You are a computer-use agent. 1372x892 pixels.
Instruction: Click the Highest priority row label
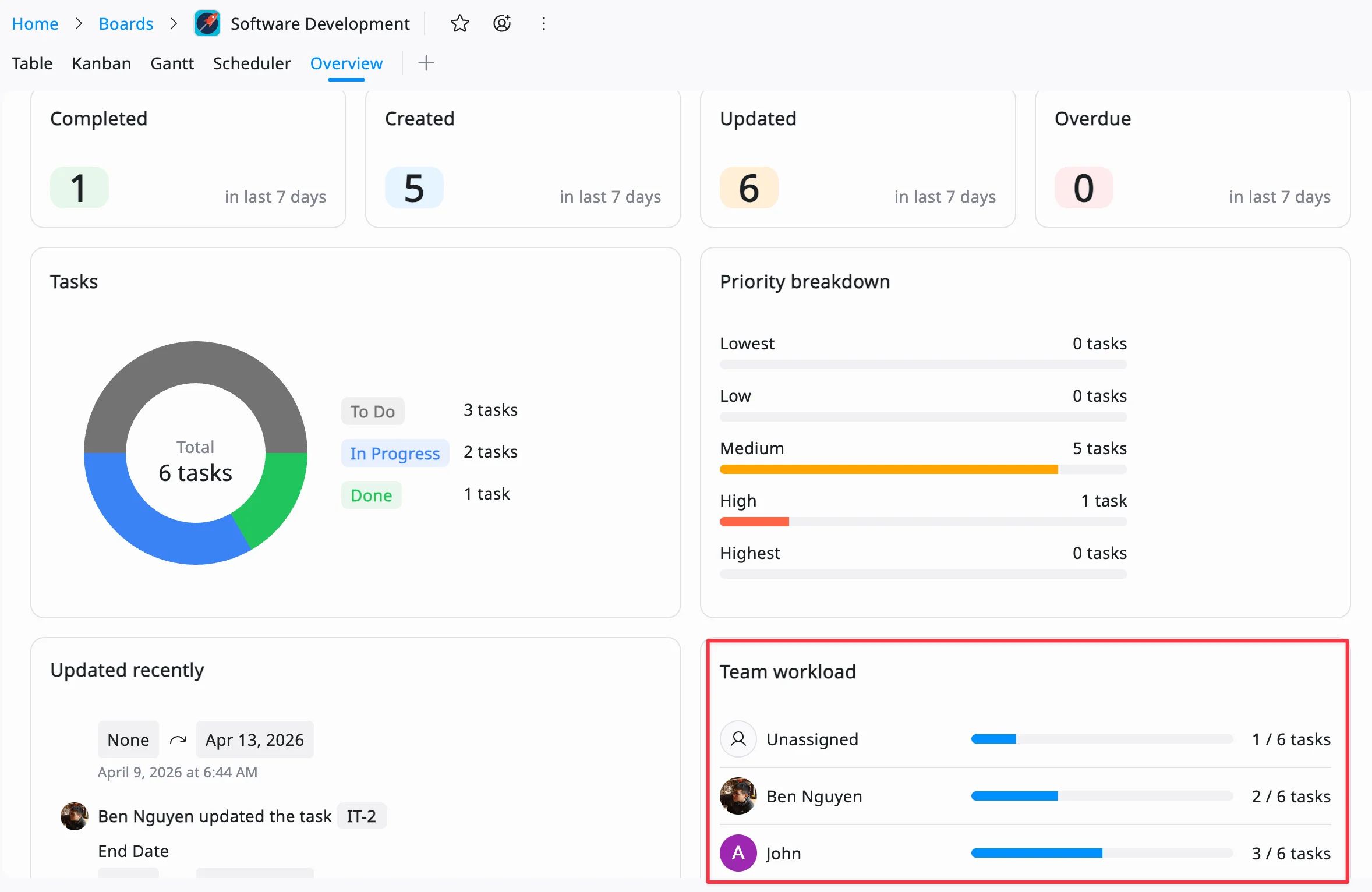click(x=750, y=553)
